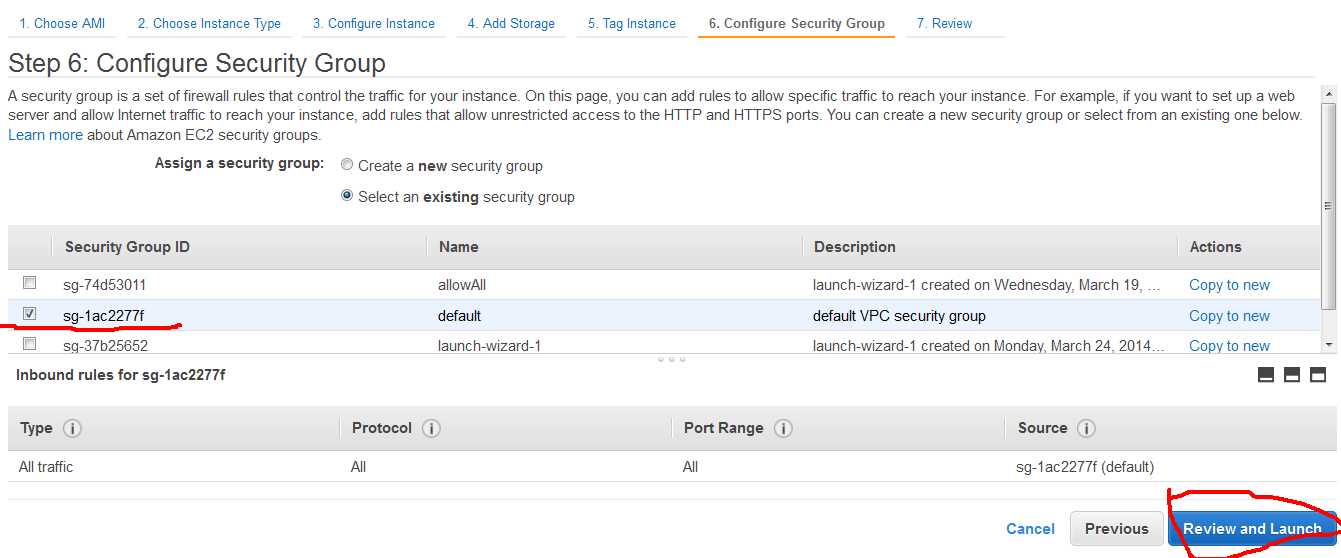Screen dimensions: 1341x558
Task: Click the info icon beside Type
Action: 72,428
